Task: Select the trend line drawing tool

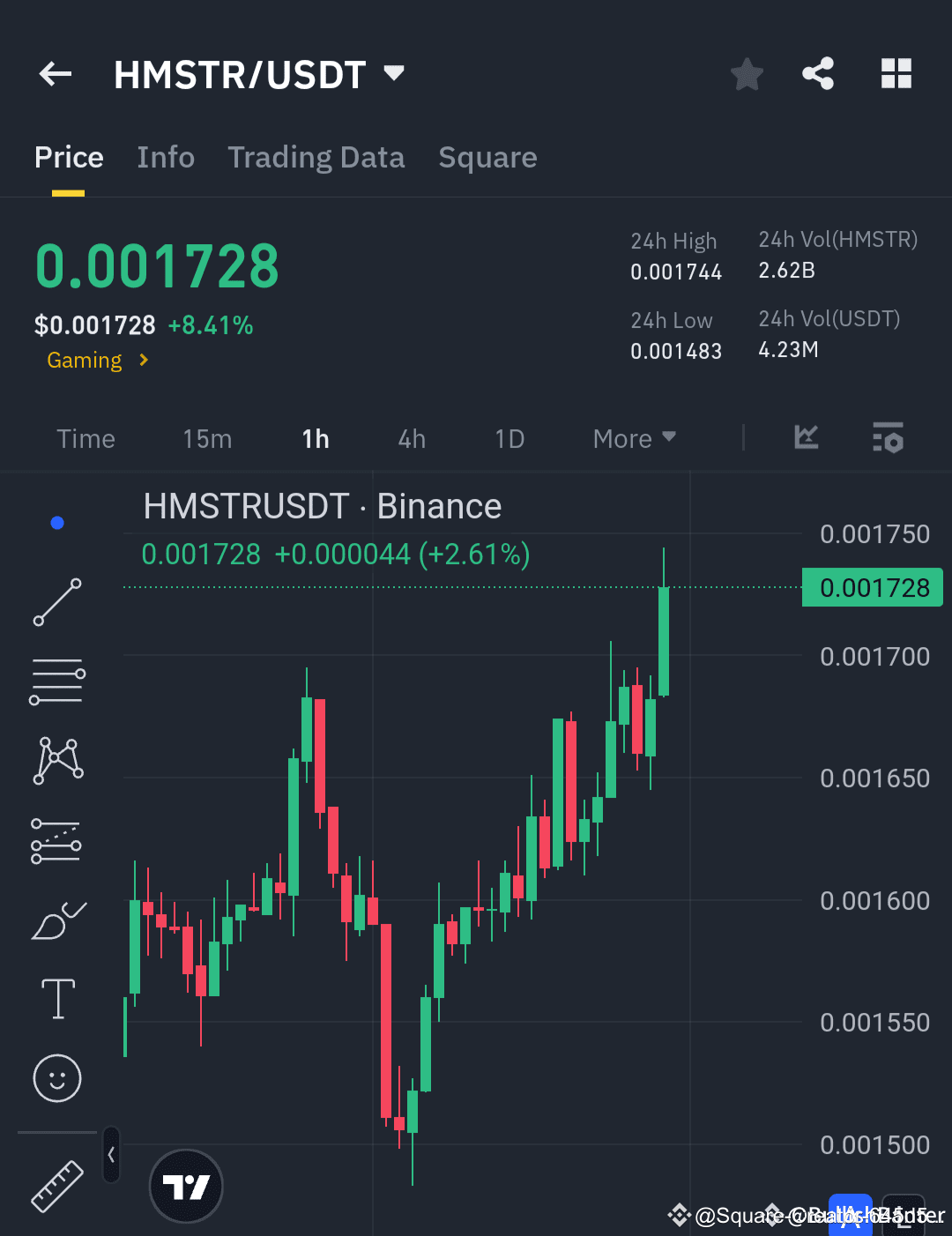Action: (x=56, y=603)
